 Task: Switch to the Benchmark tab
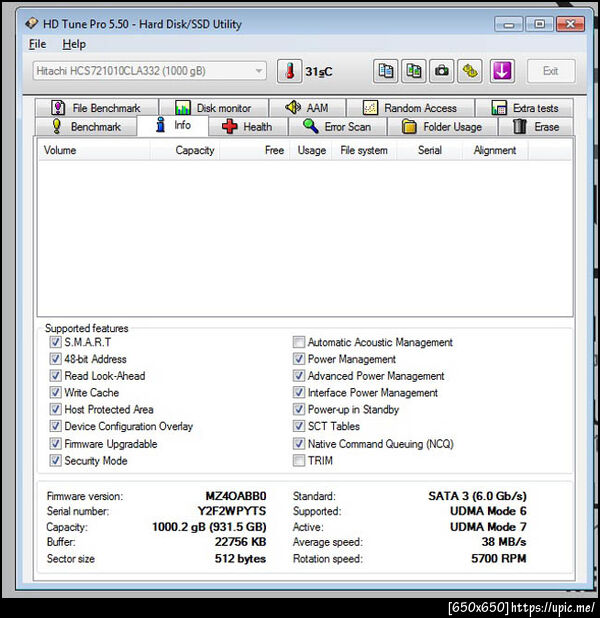point(86,127)
